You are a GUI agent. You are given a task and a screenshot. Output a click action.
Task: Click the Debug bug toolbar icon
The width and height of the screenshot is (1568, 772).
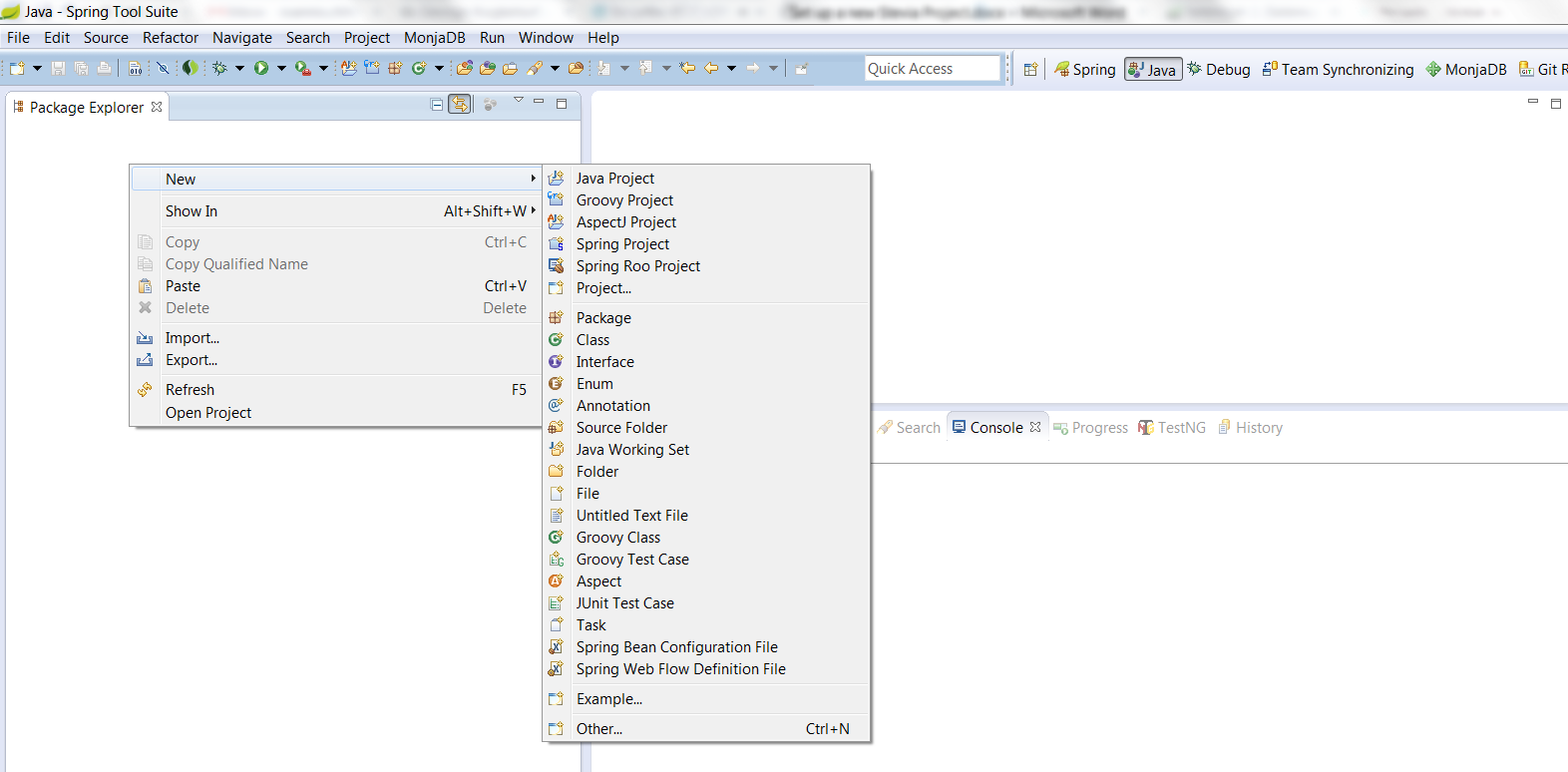(x=219, y=68)
